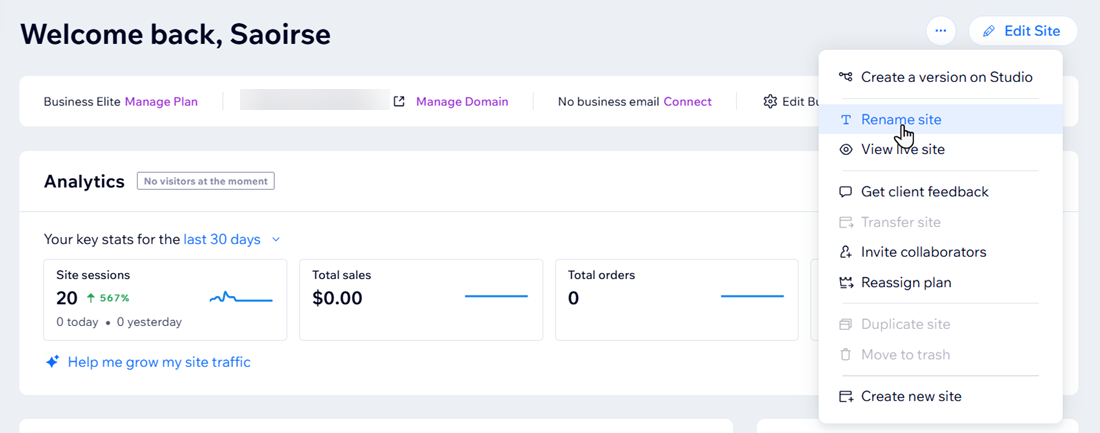Click the pencil icon on Edit Site

tap(988, 32)
